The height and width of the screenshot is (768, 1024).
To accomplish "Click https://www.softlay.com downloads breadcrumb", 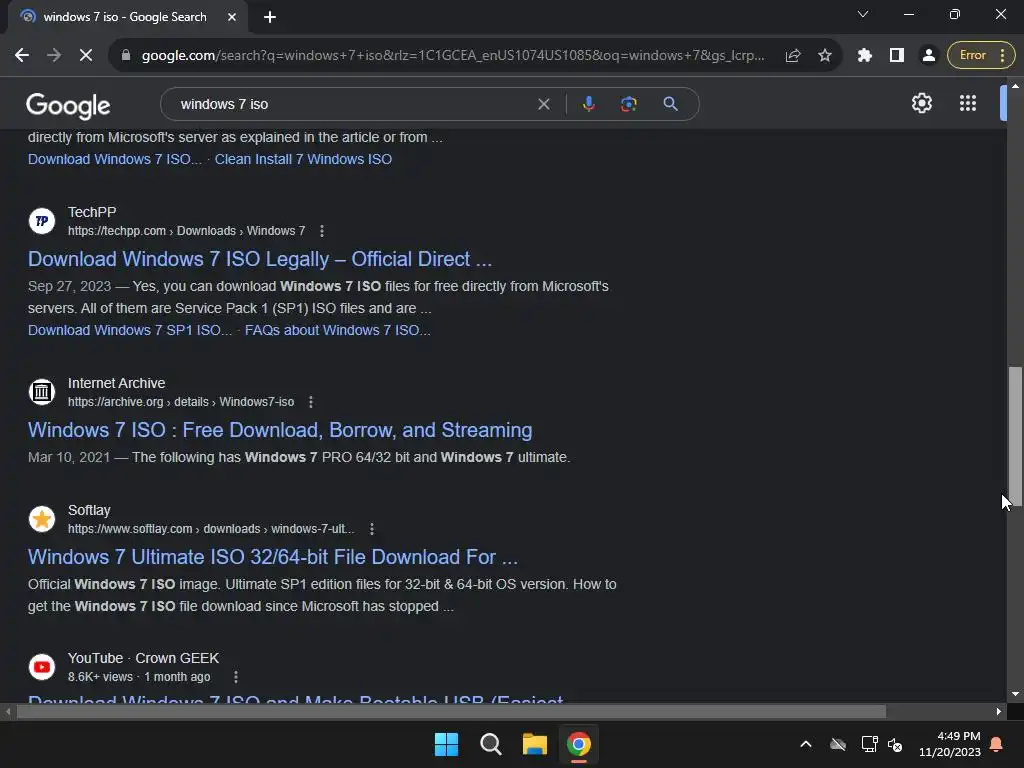I will click(x=211, y=529).
